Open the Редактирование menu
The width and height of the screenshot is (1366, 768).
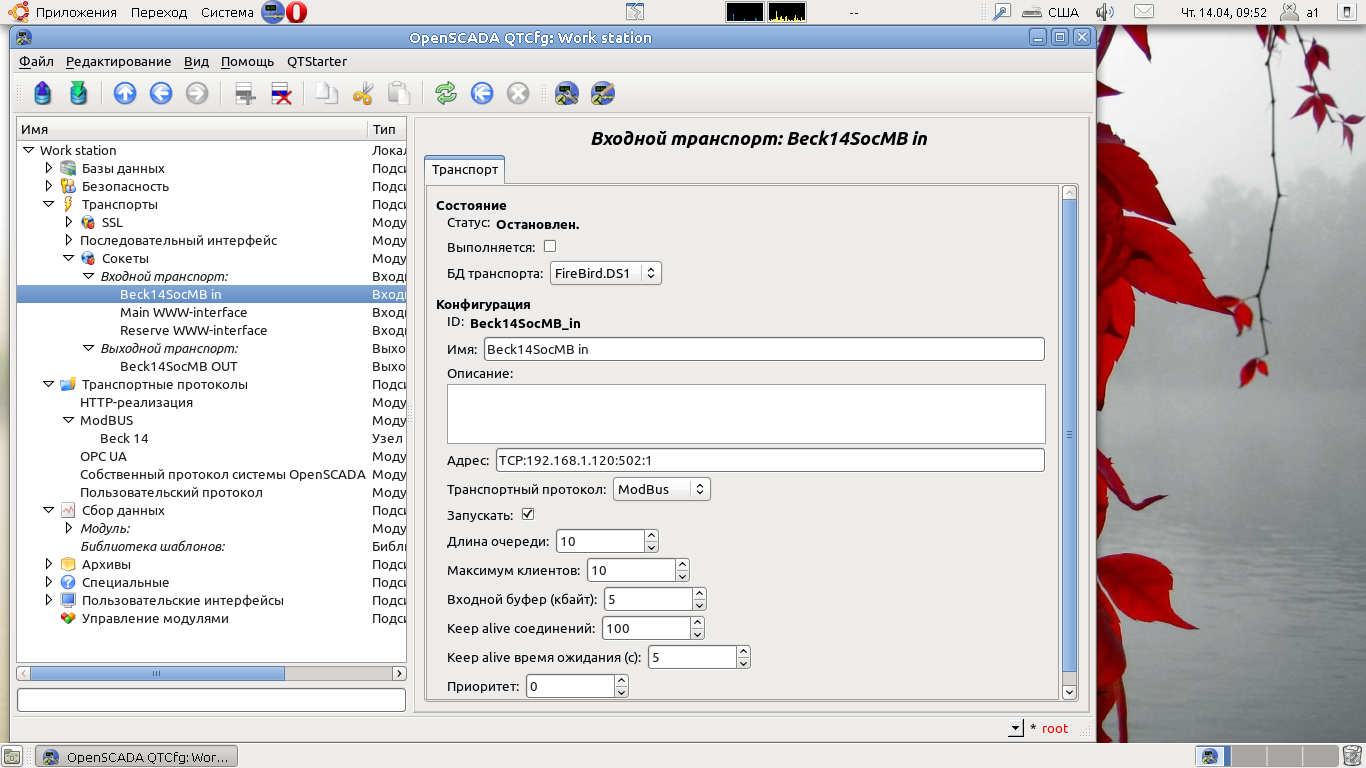[118, 61]
